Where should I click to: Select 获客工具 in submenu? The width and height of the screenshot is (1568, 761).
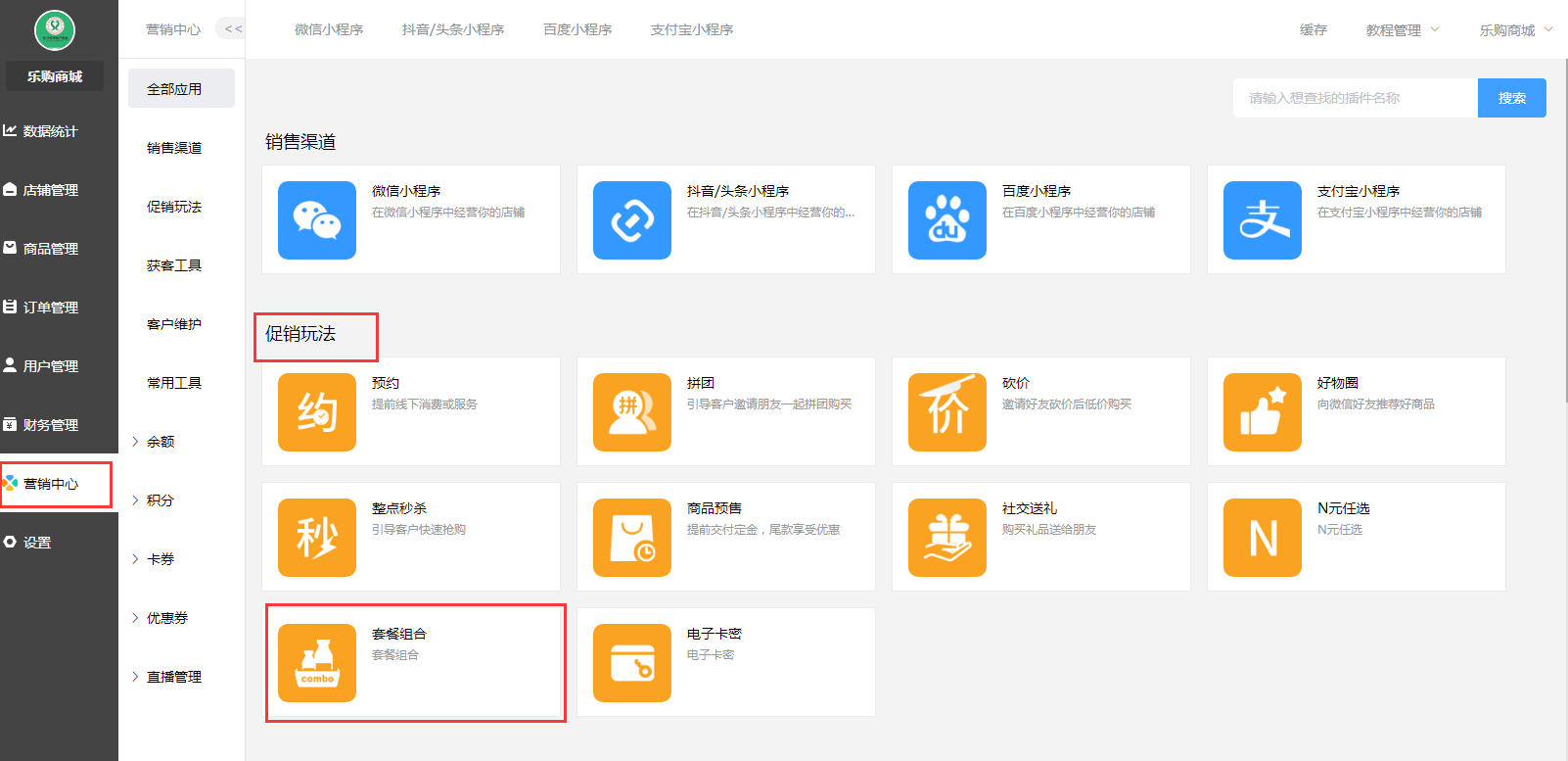174,265
